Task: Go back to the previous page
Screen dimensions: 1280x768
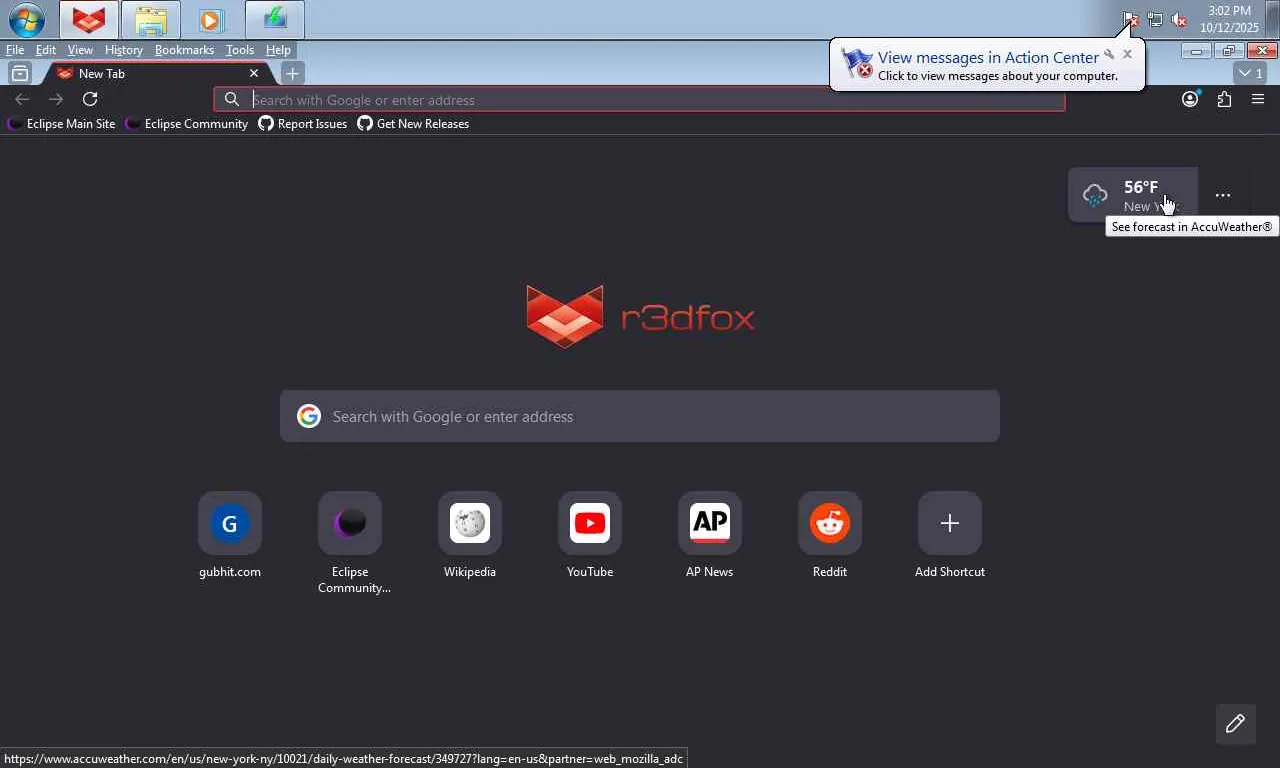Action: (22, 99)
